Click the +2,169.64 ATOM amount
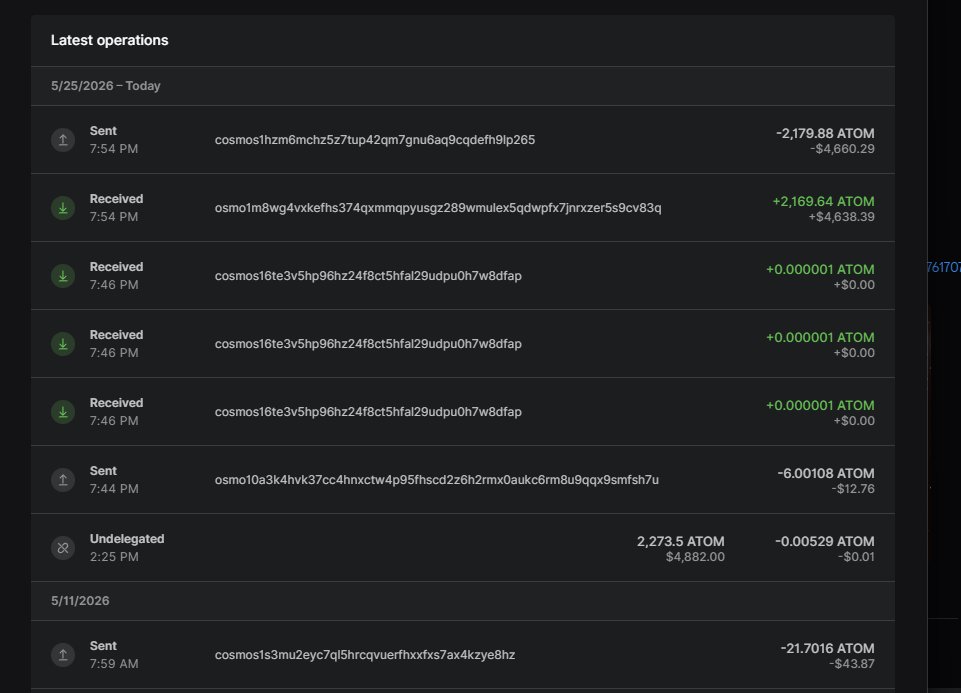This screenshot has width=961, height=693. (823, 201)
